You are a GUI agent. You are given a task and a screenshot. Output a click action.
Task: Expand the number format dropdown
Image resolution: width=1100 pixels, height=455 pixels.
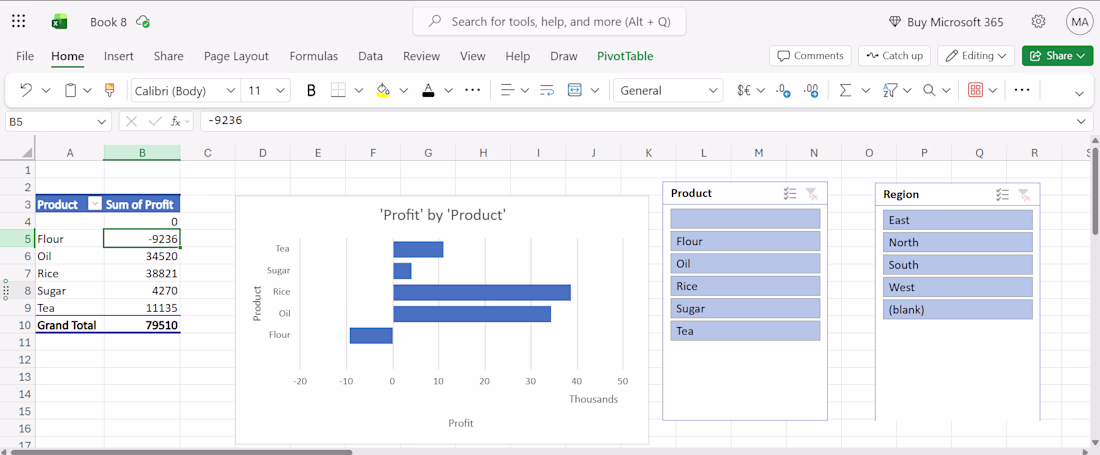point(713,90)
